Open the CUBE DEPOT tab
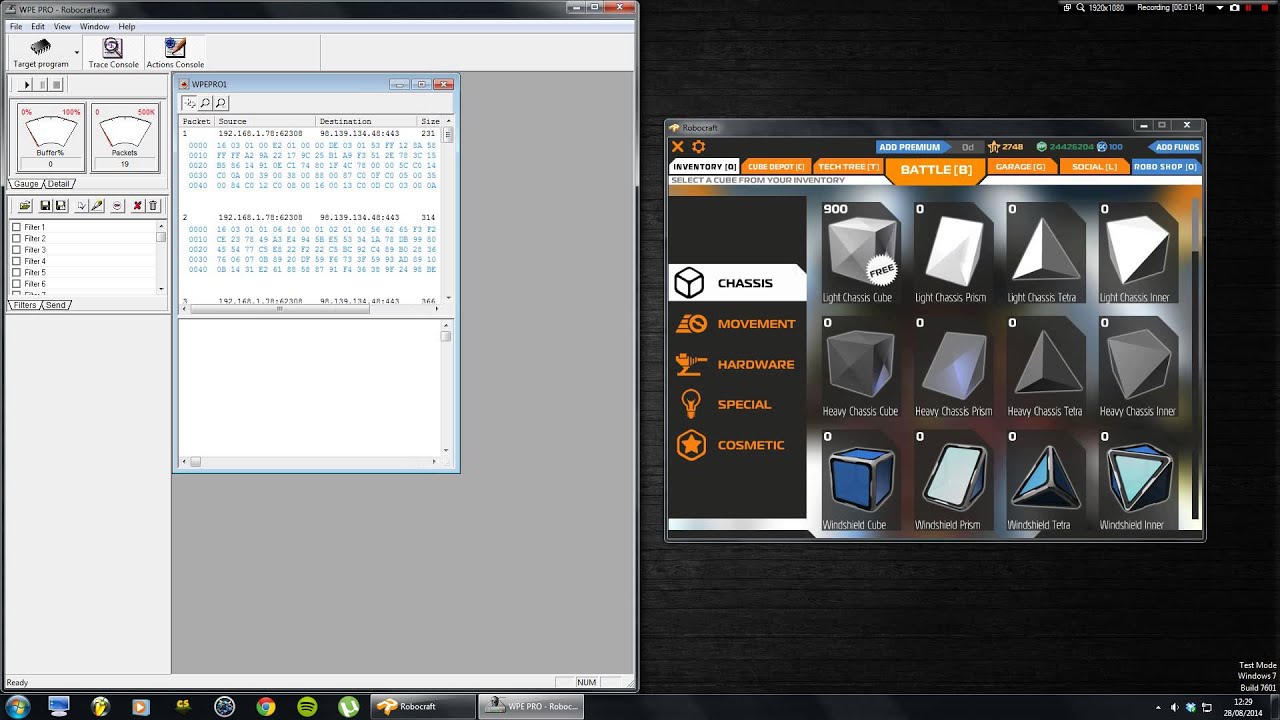The height and width of the screenshot is (720, 1280). point(776,167)
